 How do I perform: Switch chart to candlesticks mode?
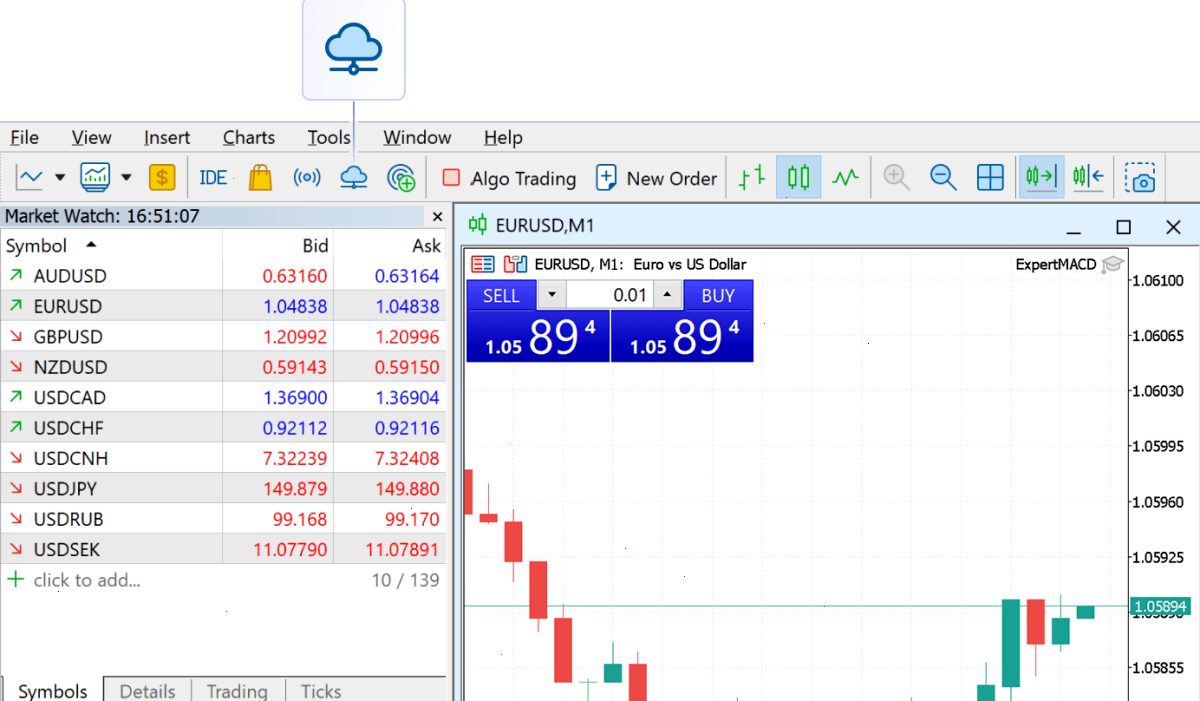point(798,178)
